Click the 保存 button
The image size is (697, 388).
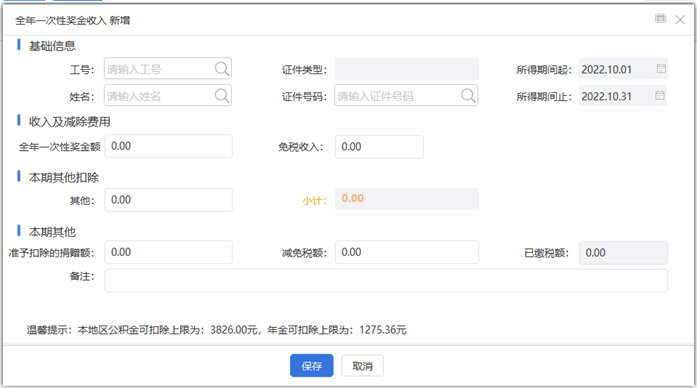312,366
